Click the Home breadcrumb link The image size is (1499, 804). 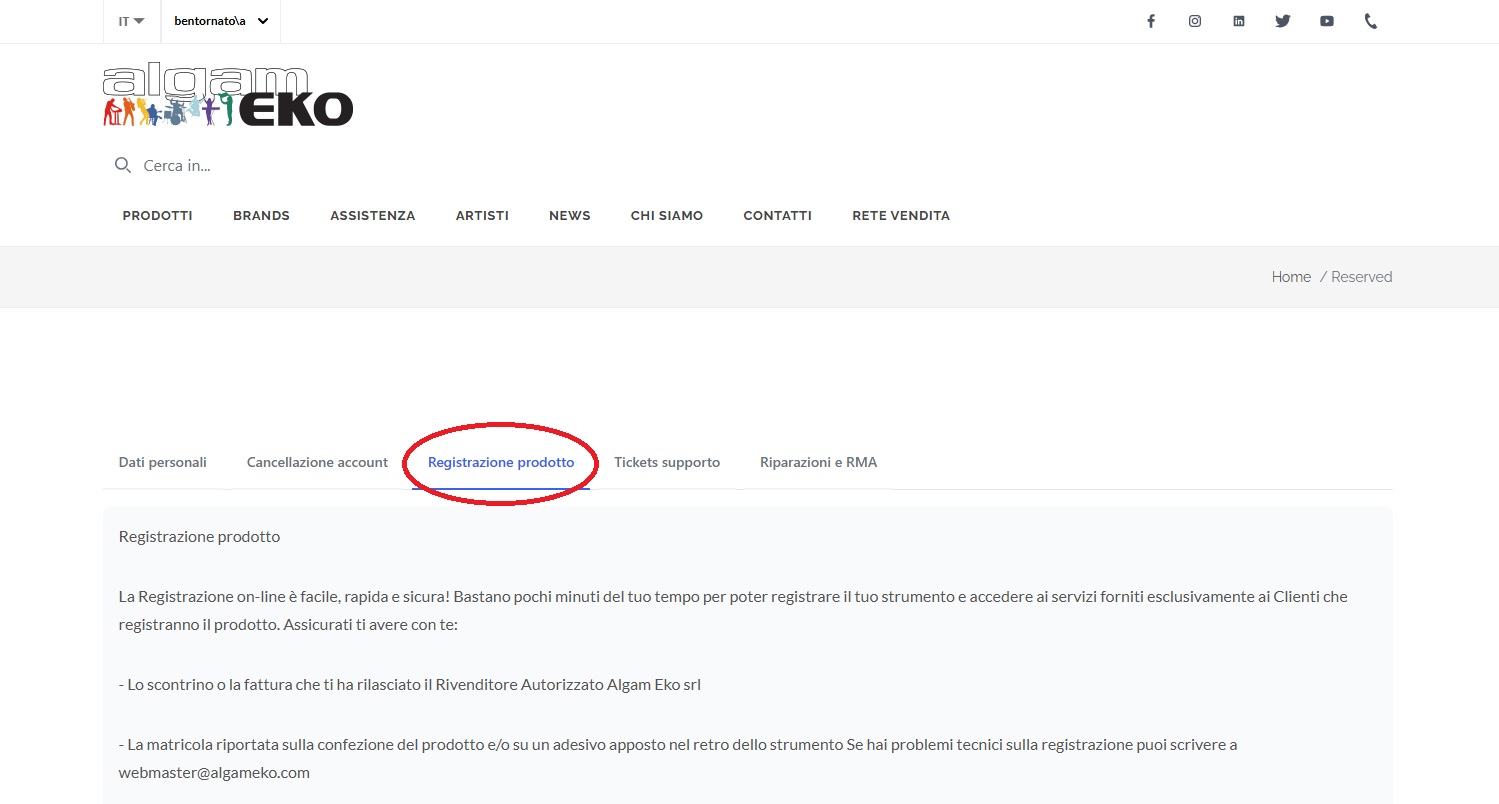[x=1290, y=277]
